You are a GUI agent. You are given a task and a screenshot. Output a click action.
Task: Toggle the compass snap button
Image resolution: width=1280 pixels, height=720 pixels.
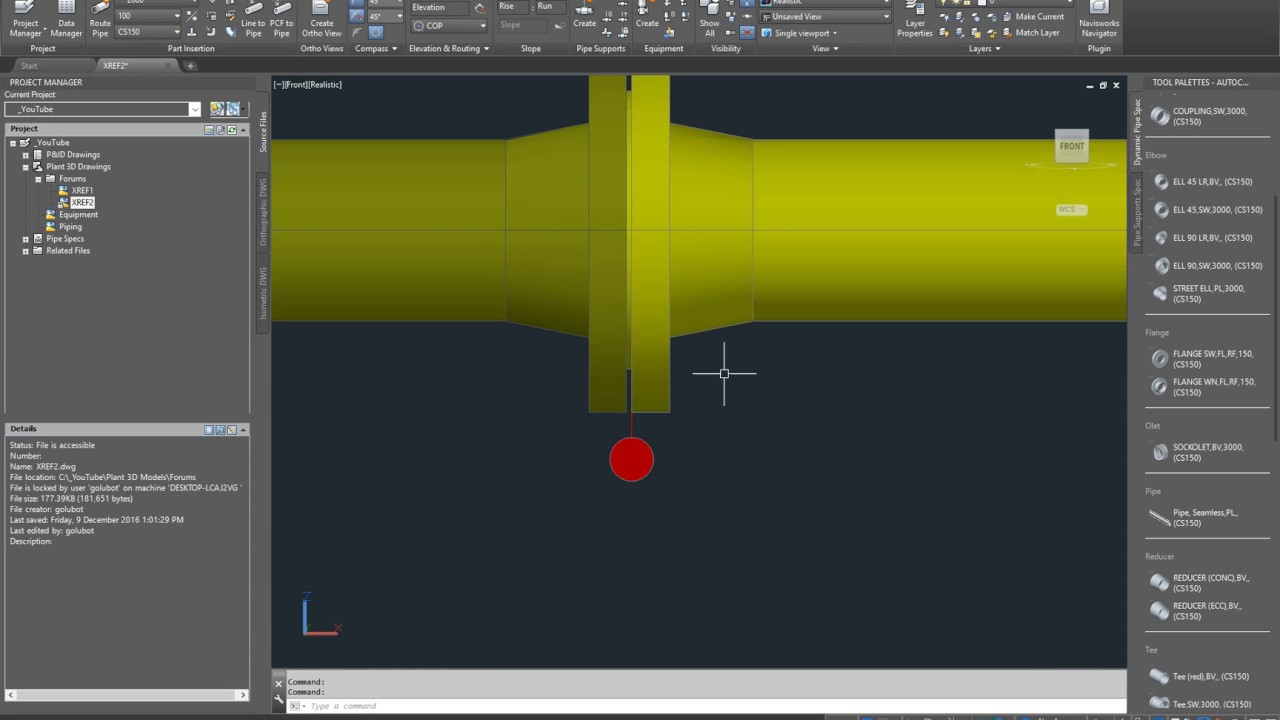pos(357,17)
